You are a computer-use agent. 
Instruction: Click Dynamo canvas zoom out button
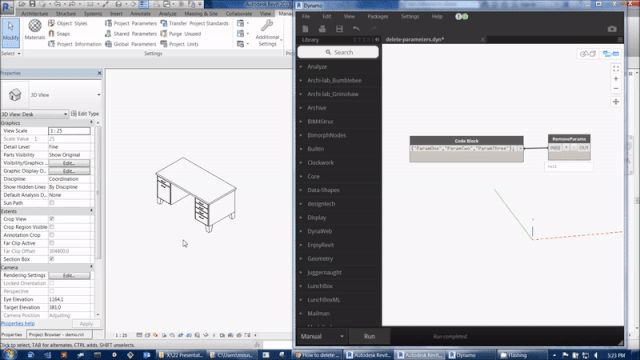[616, 88]
